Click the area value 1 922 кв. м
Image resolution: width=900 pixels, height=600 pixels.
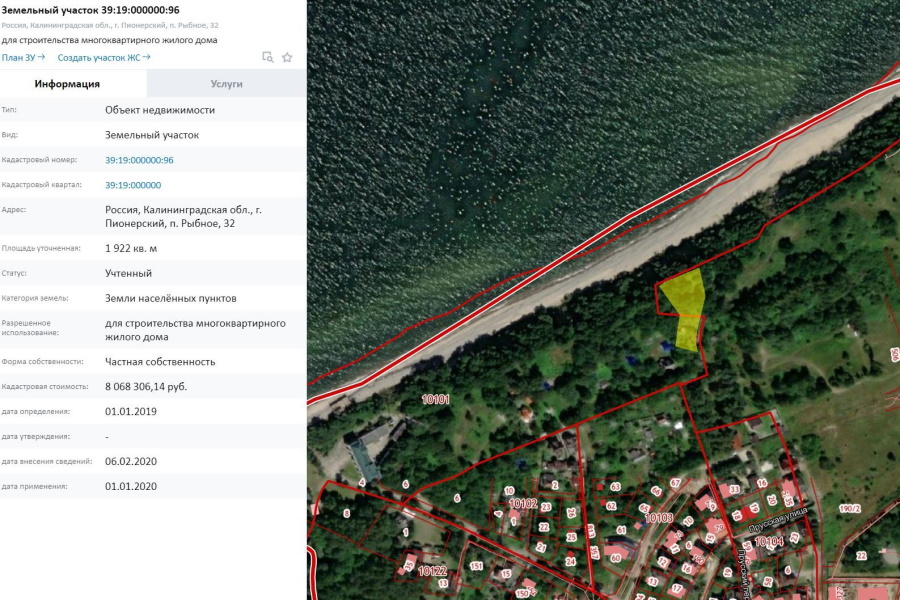click(x=131, y=248)
